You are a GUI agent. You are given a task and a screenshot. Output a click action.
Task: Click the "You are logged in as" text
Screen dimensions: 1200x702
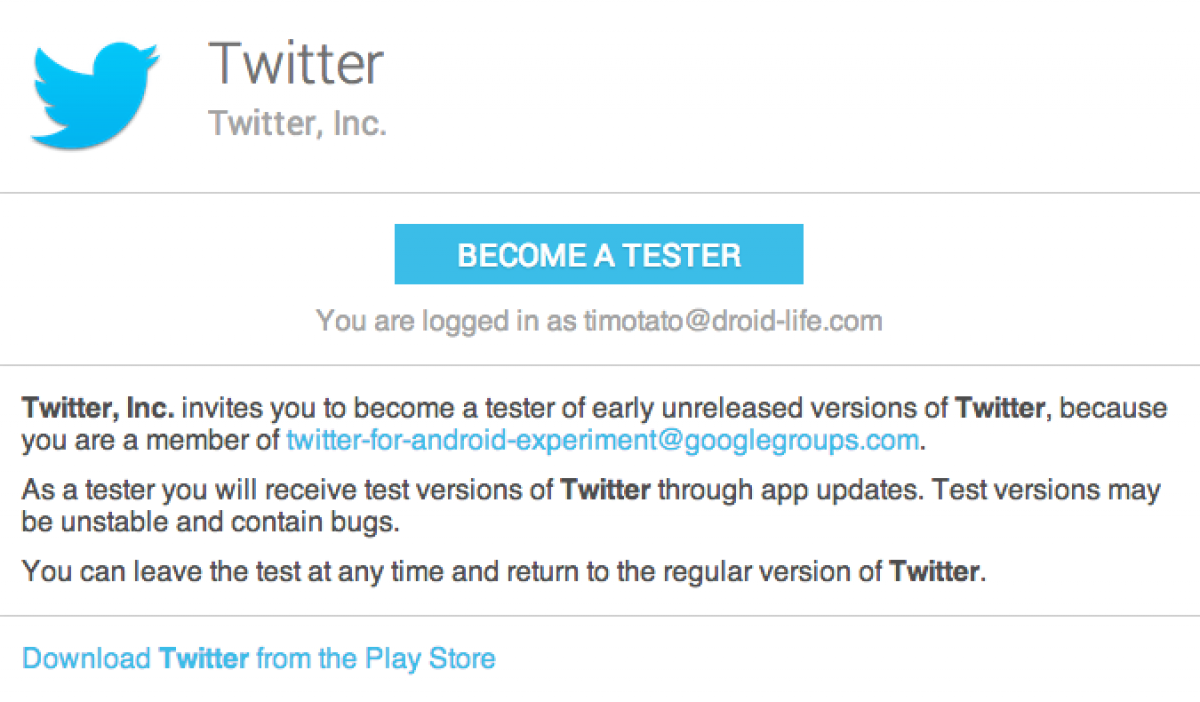pos(446,321)
